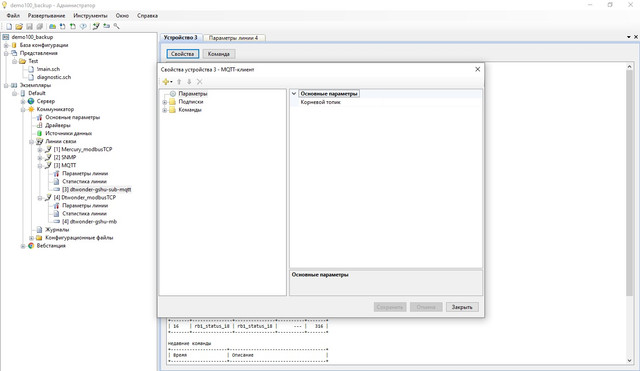Click the Сервер globe icon in tree
Screen dimensions: 640x371
pyautogui.click(x=31, y=101)
